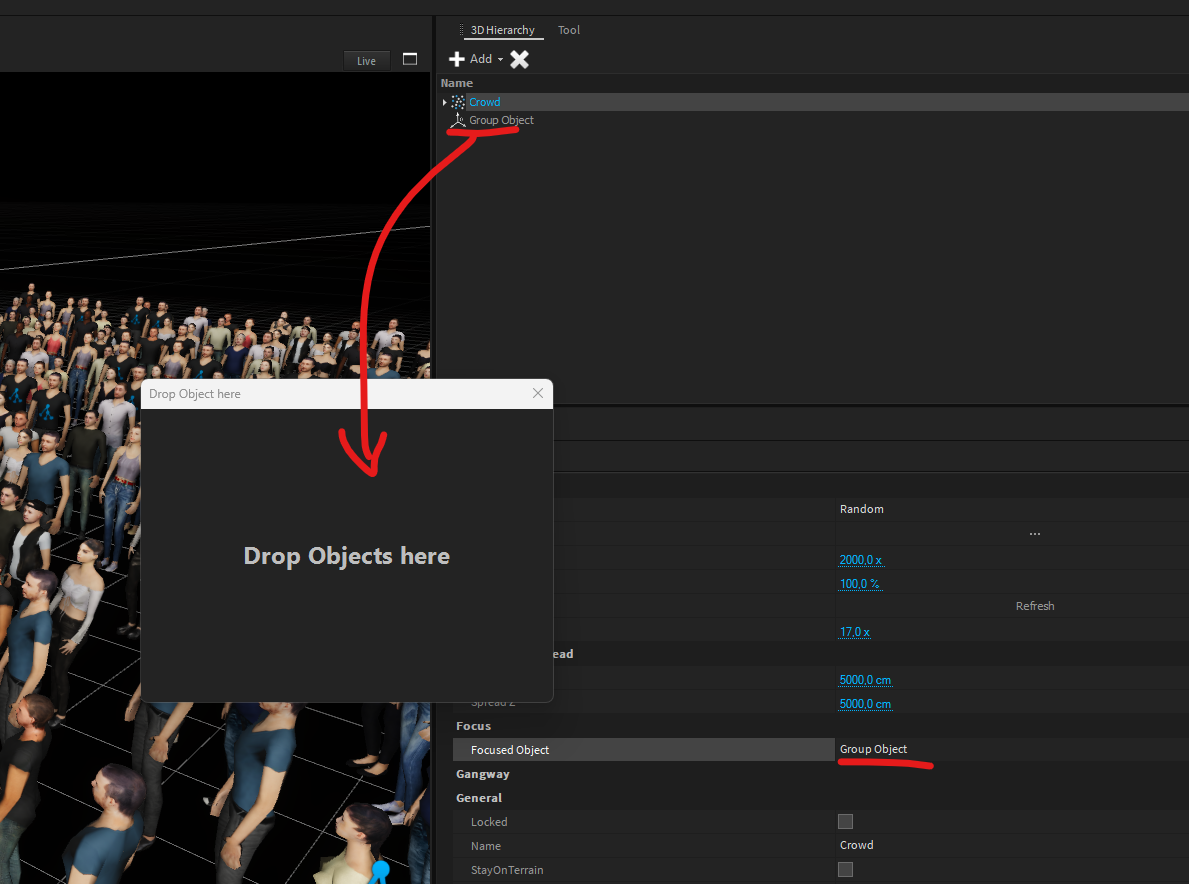This screenshot has height=884, width=1189.
Task: Expand the Crowd tree node
Action: (x=444, y=102)
